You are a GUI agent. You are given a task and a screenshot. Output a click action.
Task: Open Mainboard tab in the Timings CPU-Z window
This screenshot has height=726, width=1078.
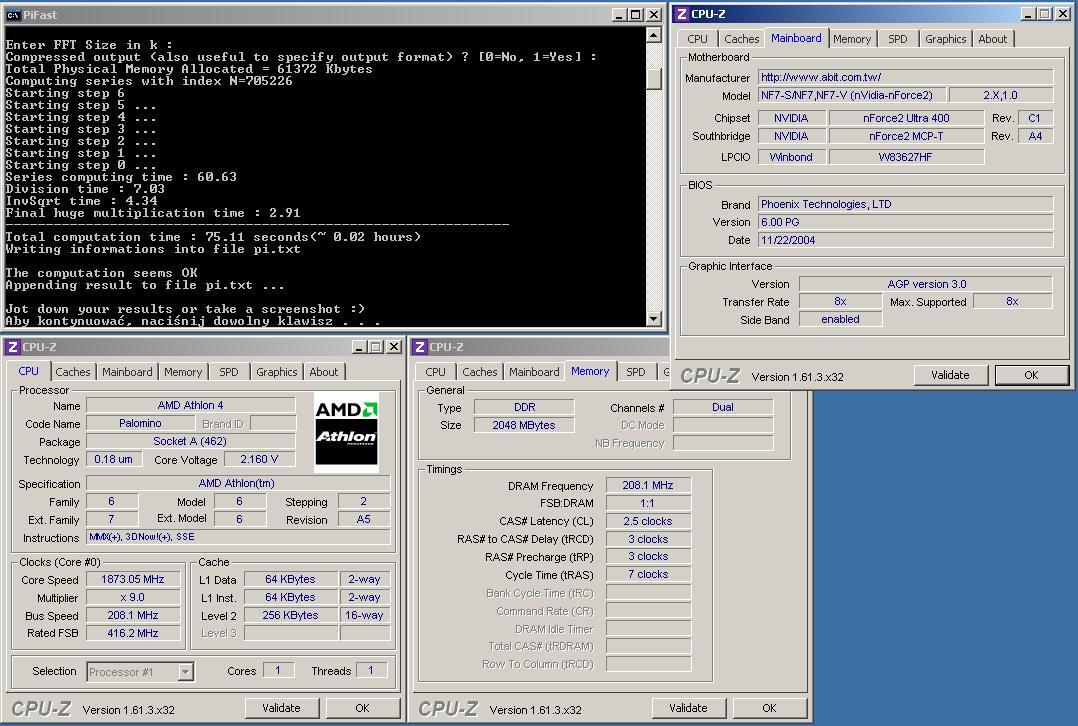(x=534, y=372)
